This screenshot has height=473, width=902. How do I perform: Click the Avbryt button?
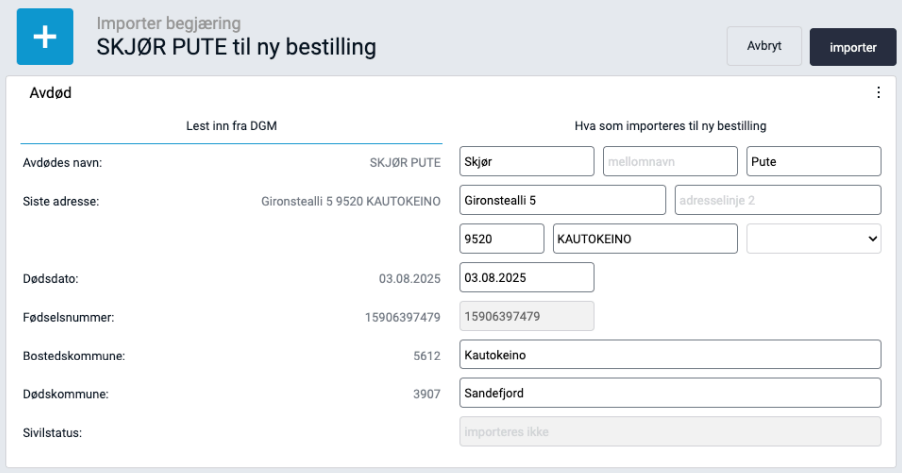pos(764,46)
